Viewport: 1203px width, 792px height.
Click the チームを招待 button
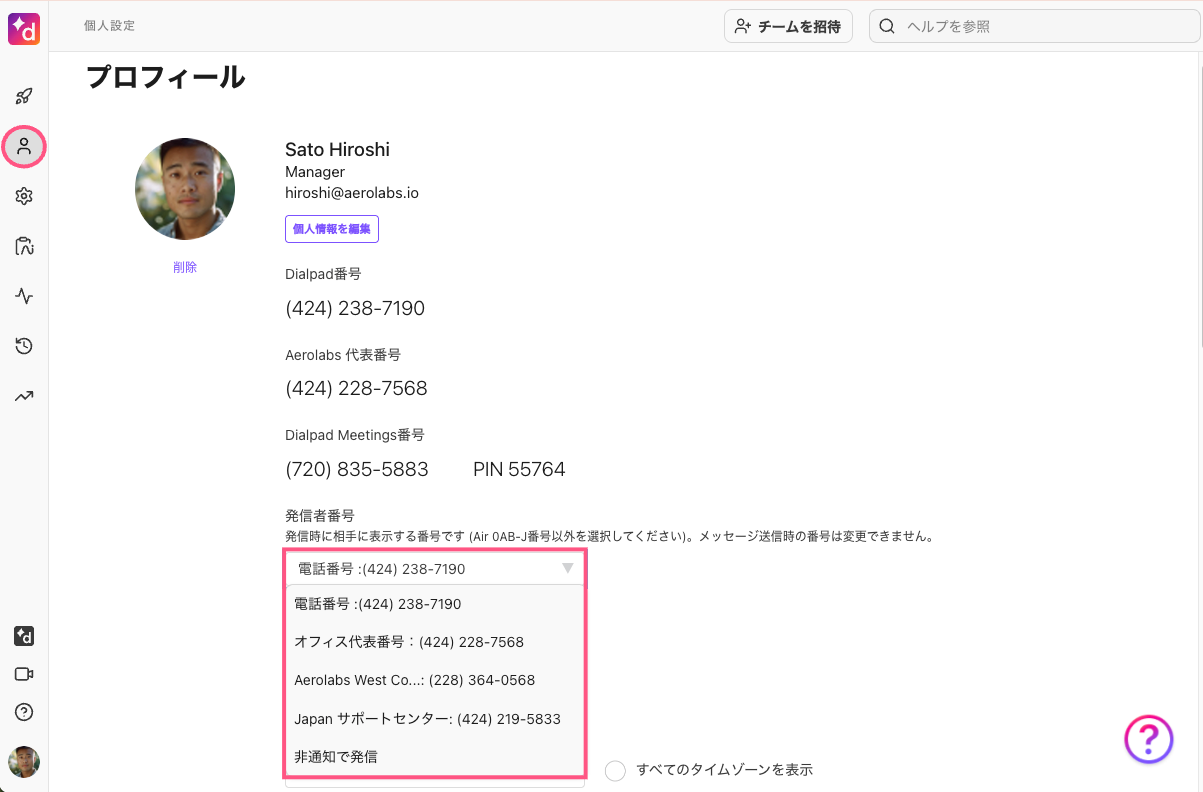click(x=788, y=26)
